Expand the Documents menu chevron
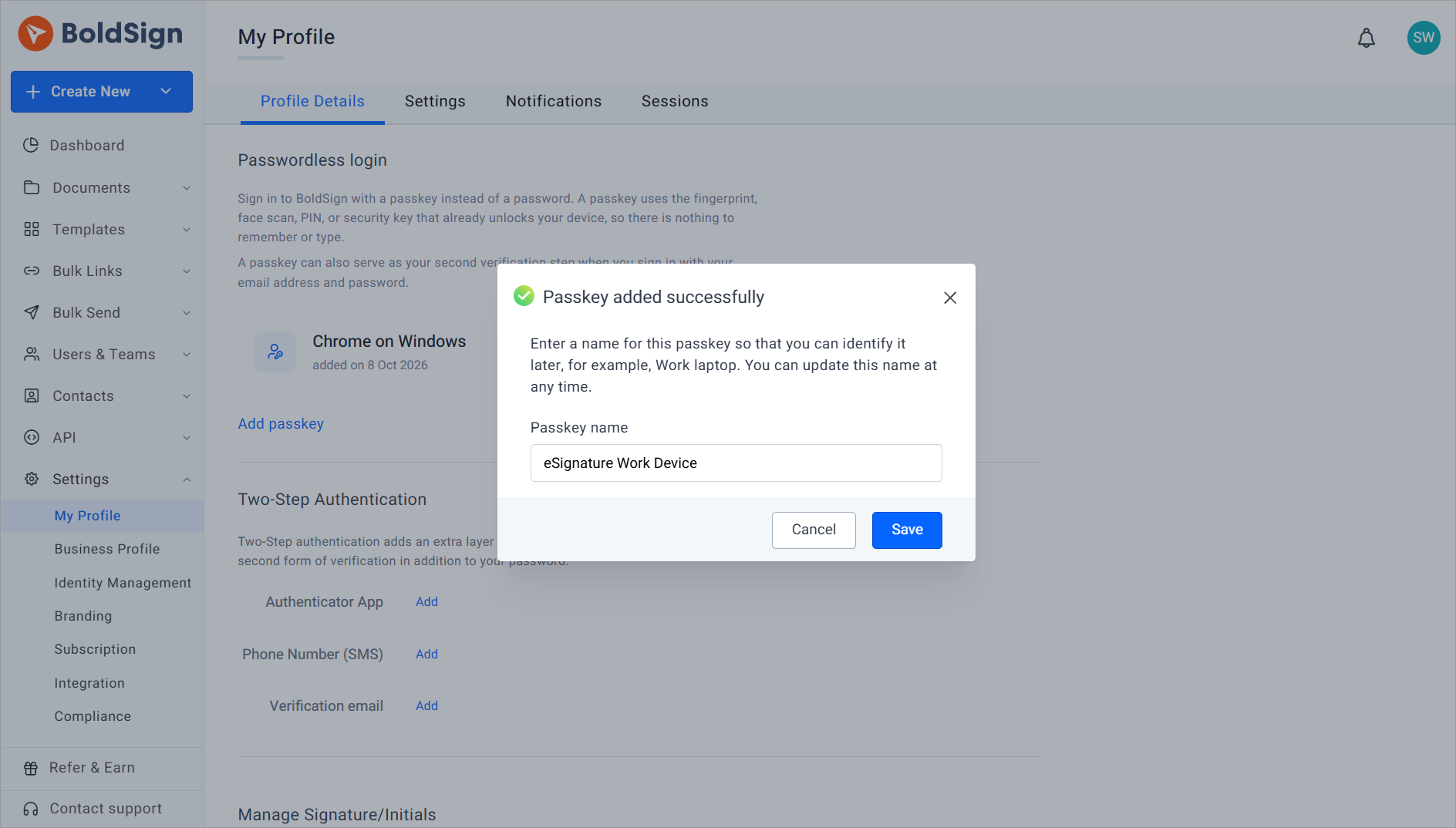The image size is (1456, 828). [187, 188]
